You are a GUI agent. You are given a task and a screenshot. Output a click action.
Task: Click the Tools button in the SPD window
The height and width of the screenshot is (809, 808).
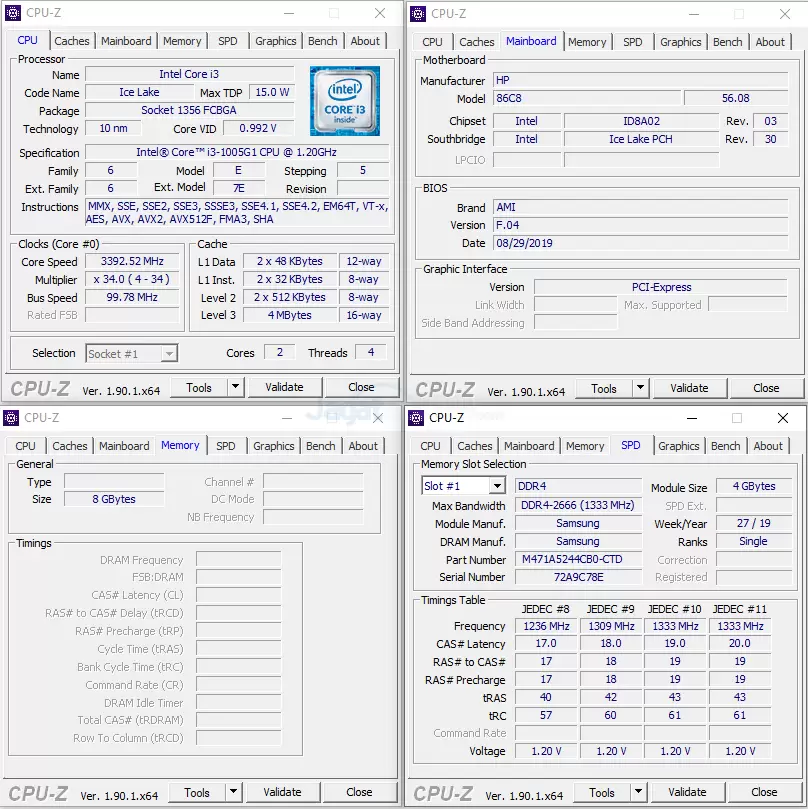602,792
